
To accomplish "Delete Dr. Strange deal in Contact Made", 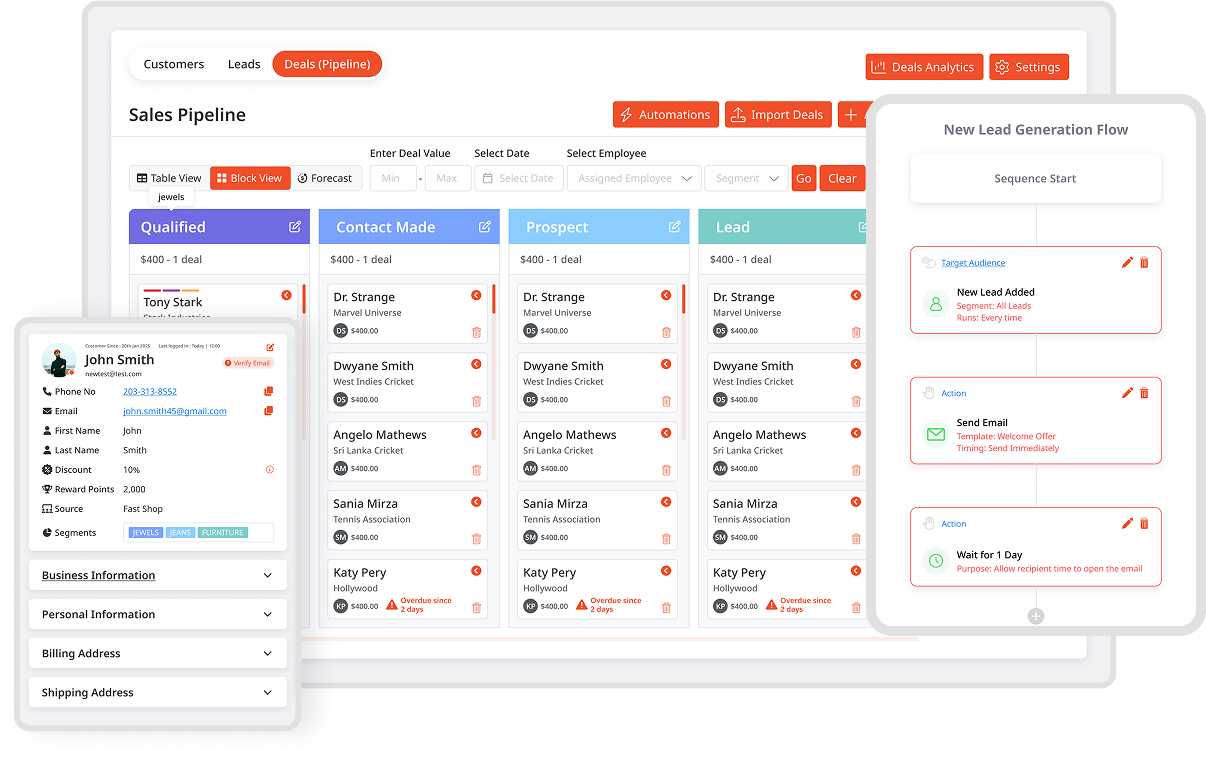I will click(x=476, y=332).
